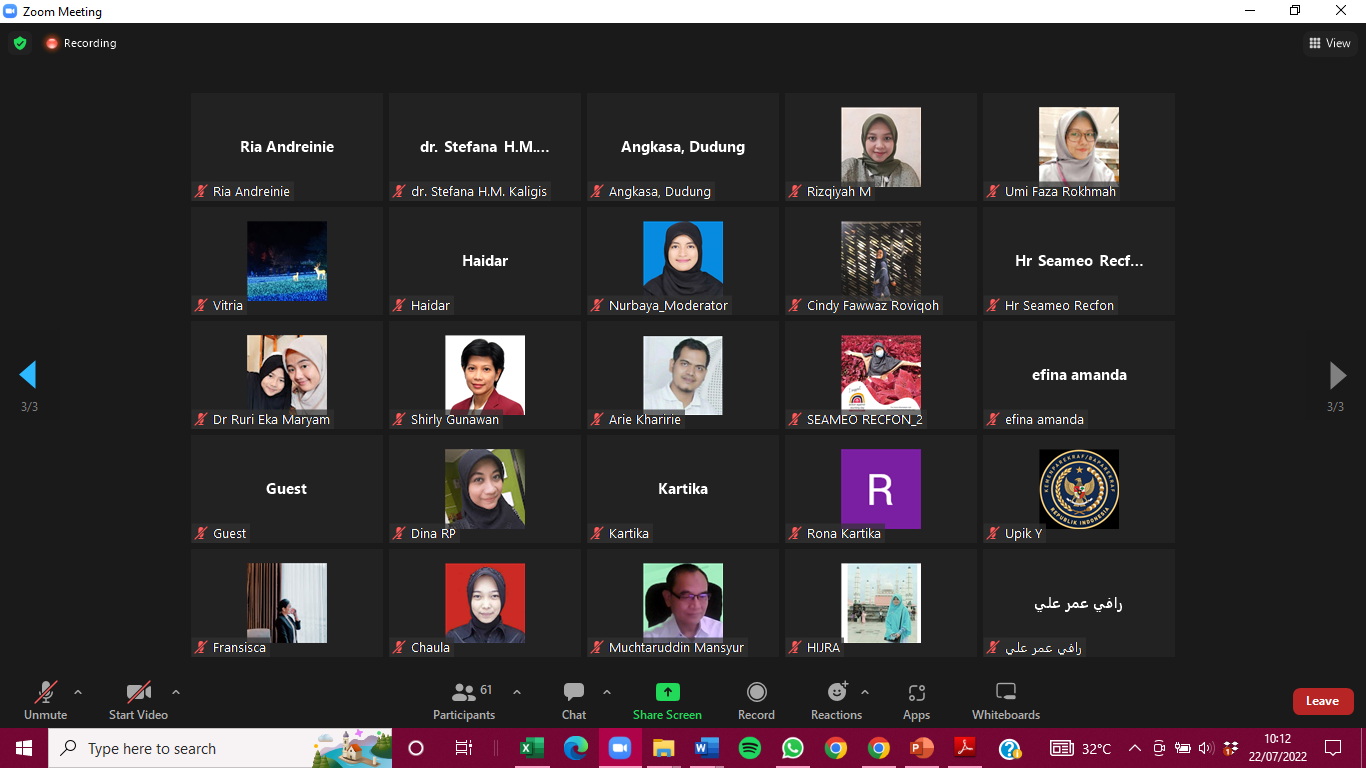Expand audio options arrow beside Unmute
Screen dimensions: 1366x768
[x=78, y=692]
